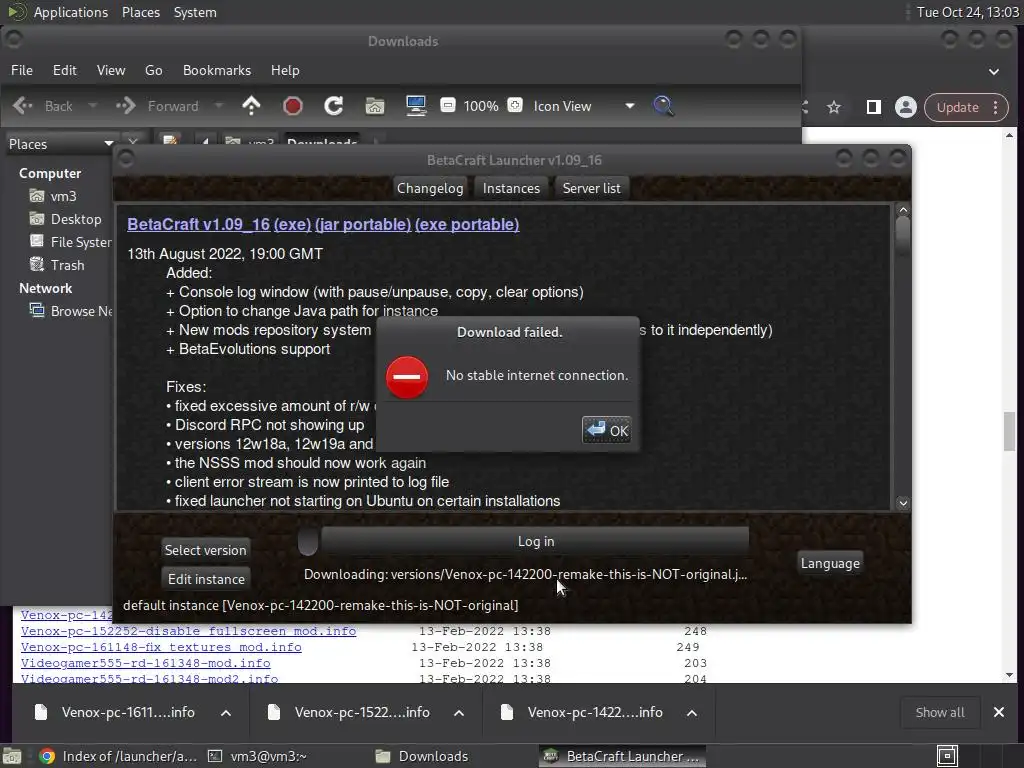Open View menu in Downloads window
The image size is (1024, 768).
click(x=110, y=70)
